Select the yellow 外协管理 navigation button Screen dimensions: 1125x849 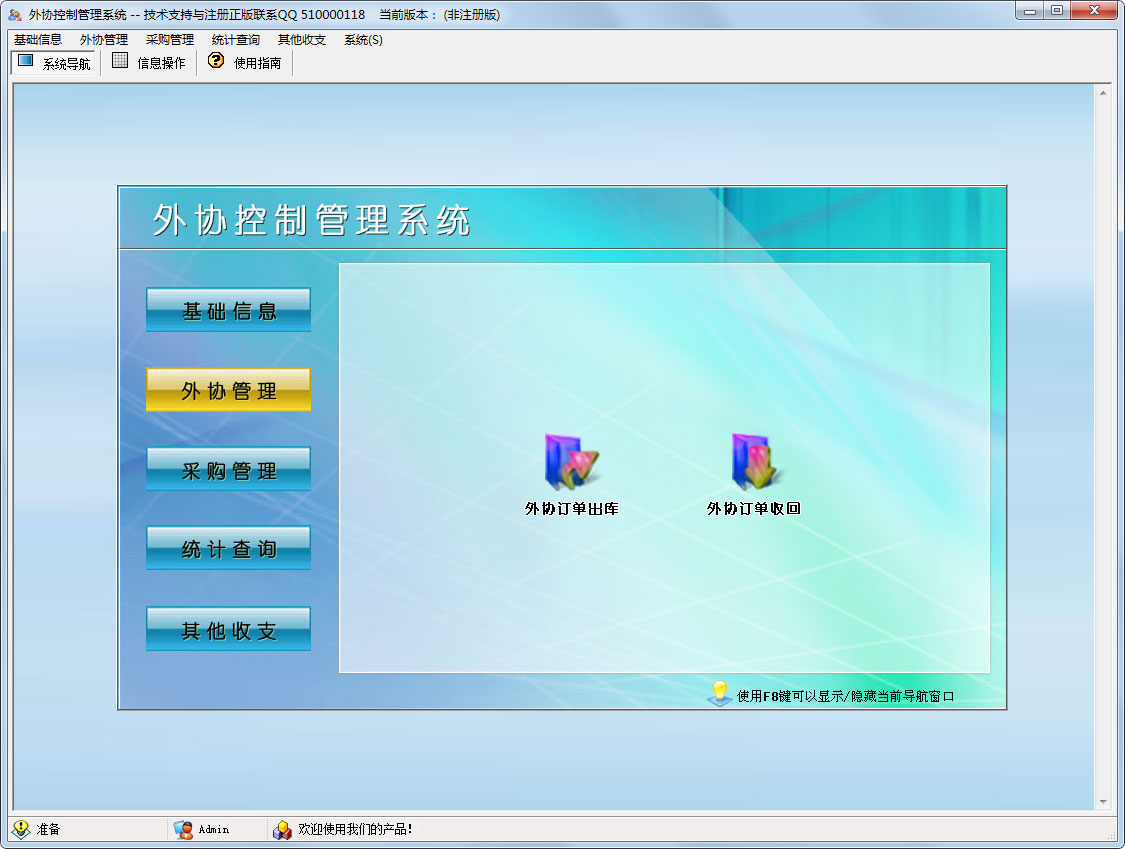tap(228, 390)
